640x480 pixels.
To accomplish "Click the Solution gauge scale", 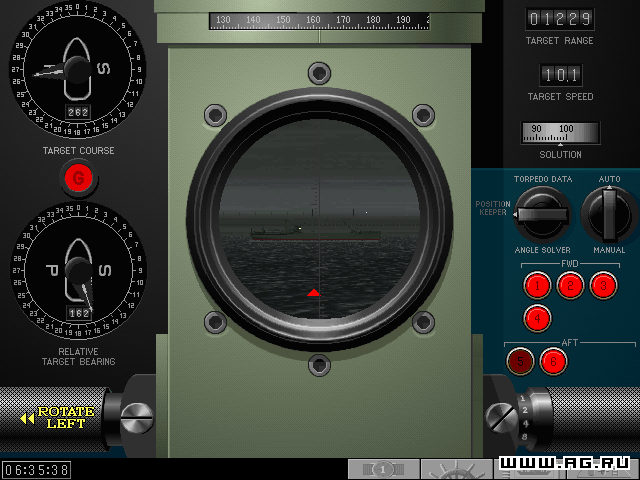I will tap(560, 133).
